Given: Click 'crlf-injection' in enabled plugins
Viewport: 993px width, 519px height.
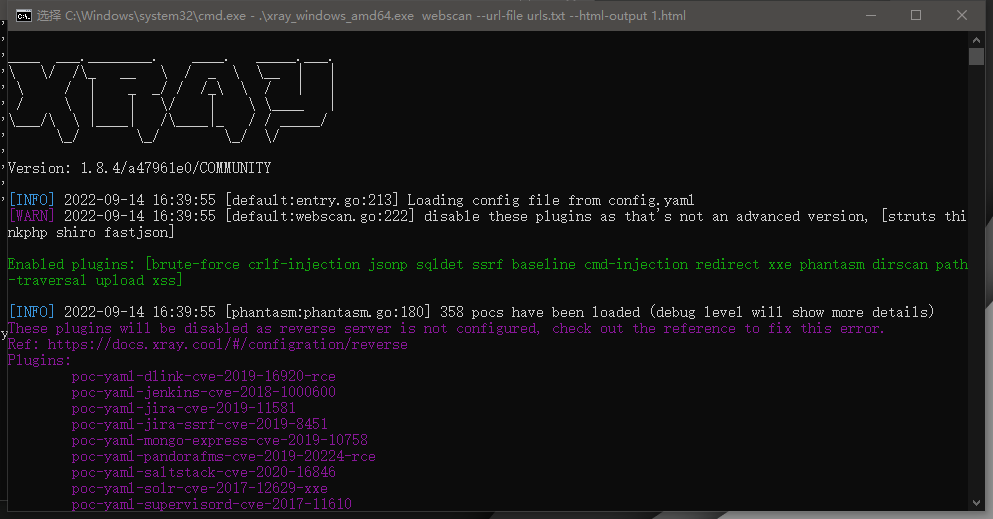Looking at the screenshot, I should 304,265.
